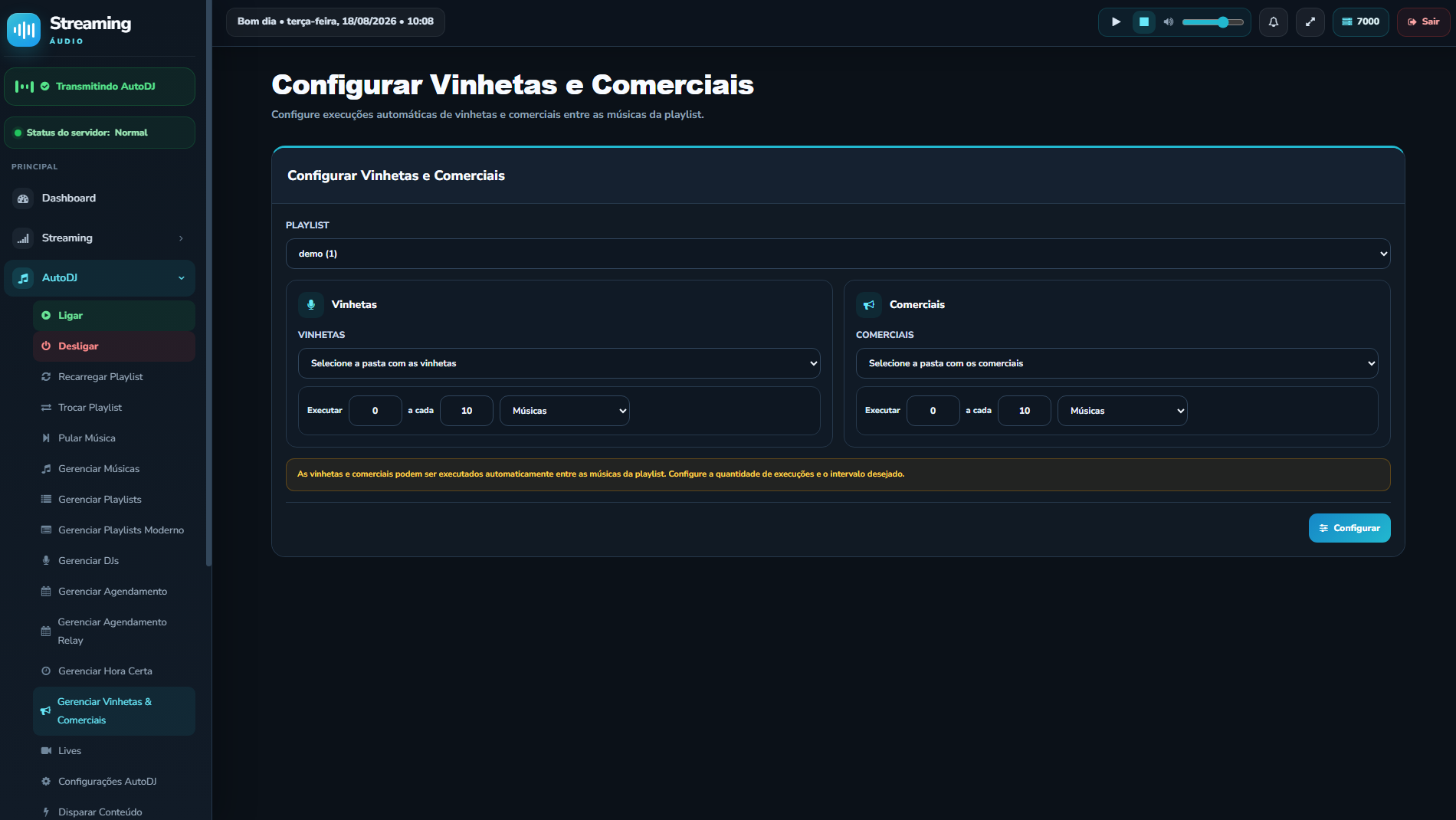1456x820 pixels.
Task: Open Comerciais Músicas unit dropdown
Action: 1122,411
